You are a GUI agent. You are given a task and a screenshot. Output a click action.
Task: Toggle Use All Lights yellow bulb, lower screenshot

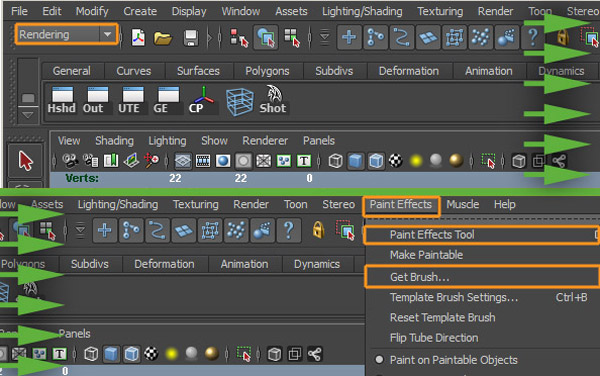click(x=171, y=354)
